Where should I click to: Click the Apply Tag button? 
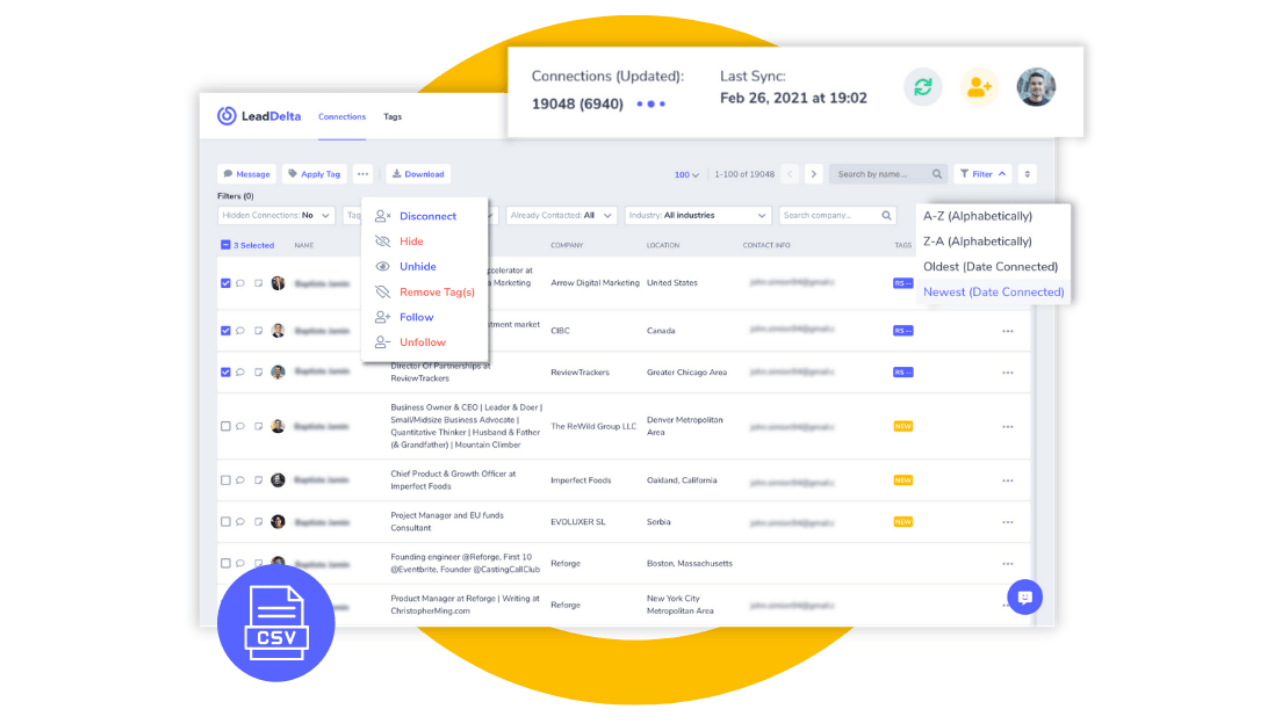coord(314,174)
